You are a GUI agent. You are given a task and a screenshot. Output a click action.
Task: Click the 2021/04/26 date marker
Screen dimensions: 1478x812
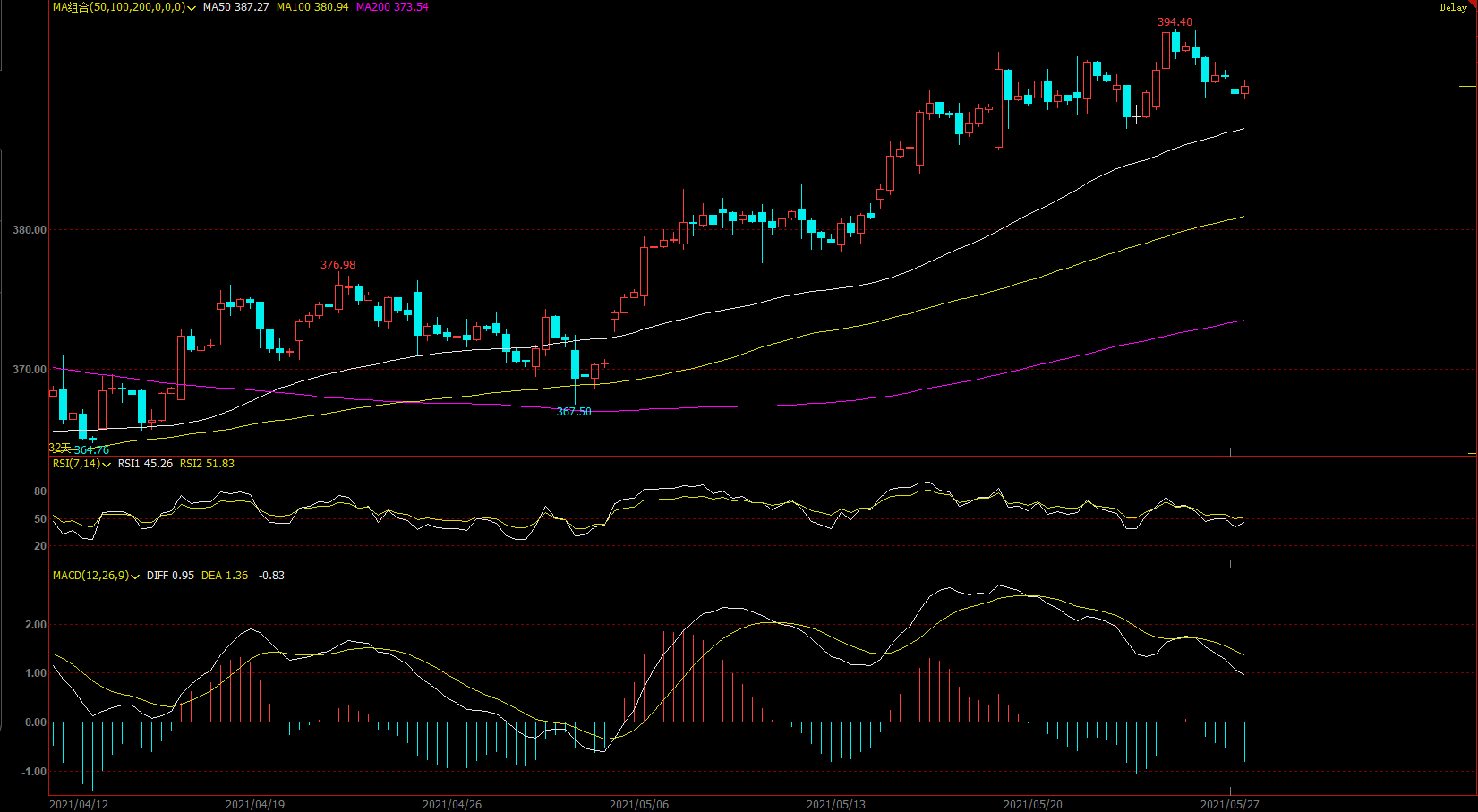pyautogui.click(x=452, y=805)
